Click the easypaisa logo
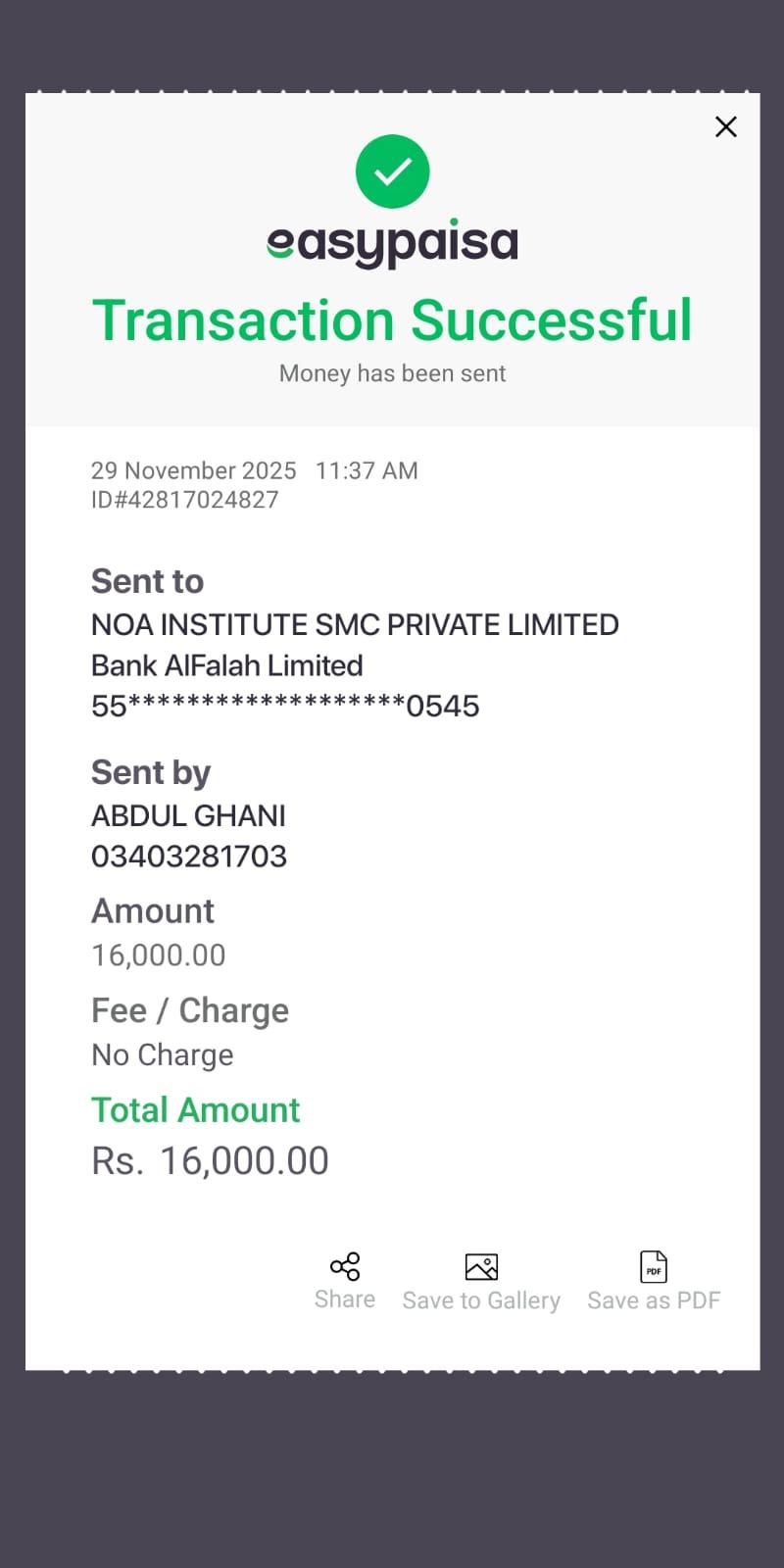The image size is (784, 1568). [392, 243]
